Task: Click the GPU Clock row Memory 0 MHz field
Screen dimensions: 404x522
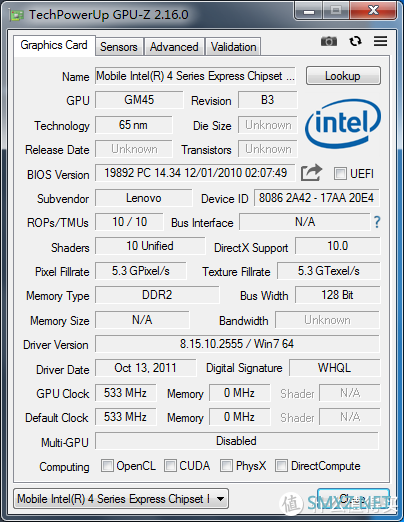Action: [239, 393]
